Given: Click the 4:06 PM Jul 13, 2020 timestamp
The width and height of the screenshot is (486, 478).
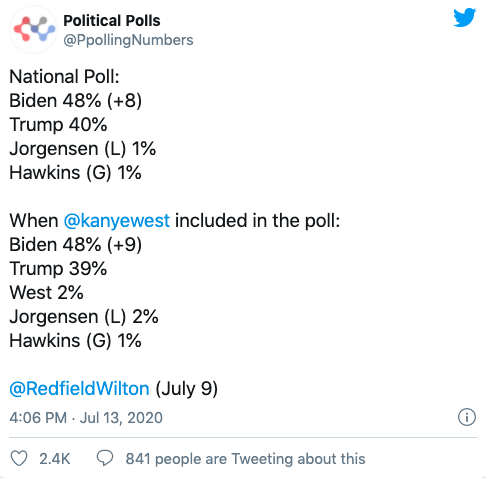Looking at the screenshot, I should pos(86,418).
